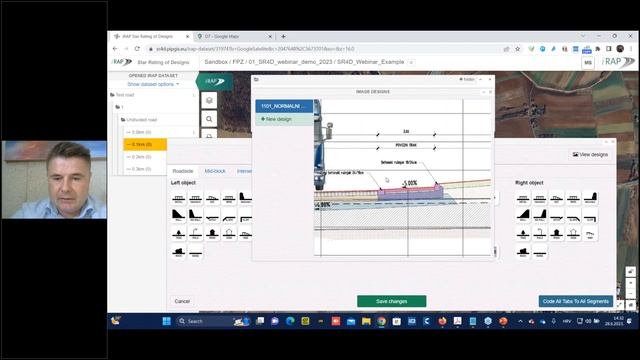Select the 1101_NORMALNI design entry
This screenshot has width=640, height=360.
284,106
